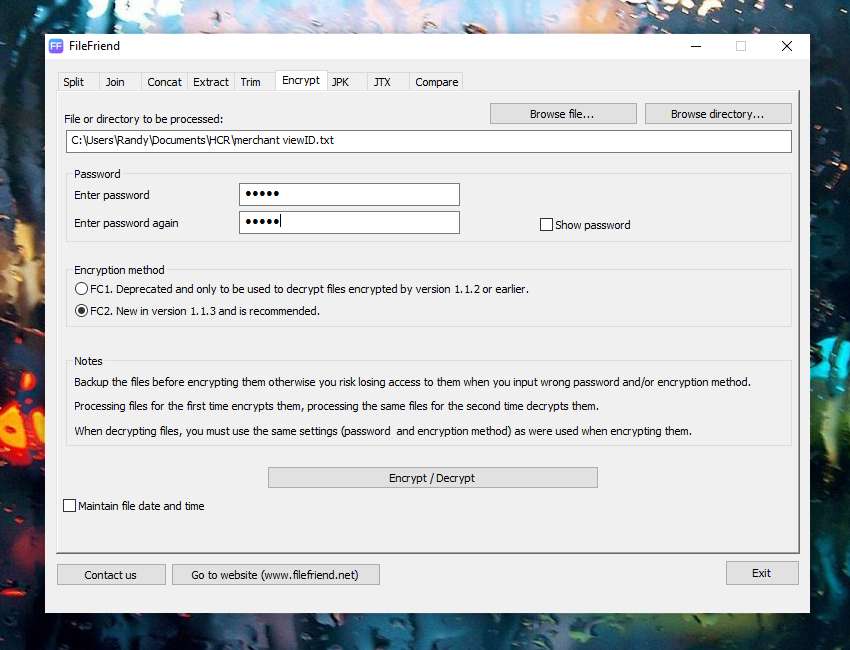The width and height of the screenshot is (850, 650).
Task: Click the "Enter password again" label
Action: click(126, 223)
